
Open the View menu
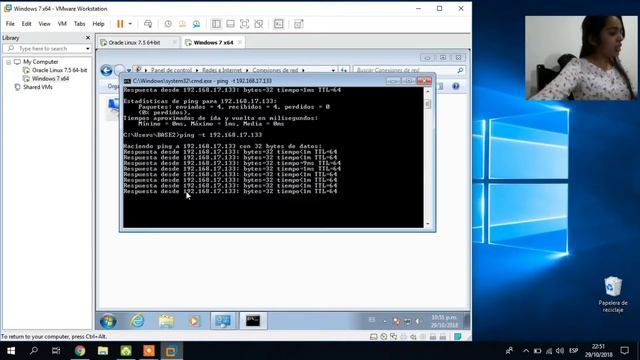point(44,24)
